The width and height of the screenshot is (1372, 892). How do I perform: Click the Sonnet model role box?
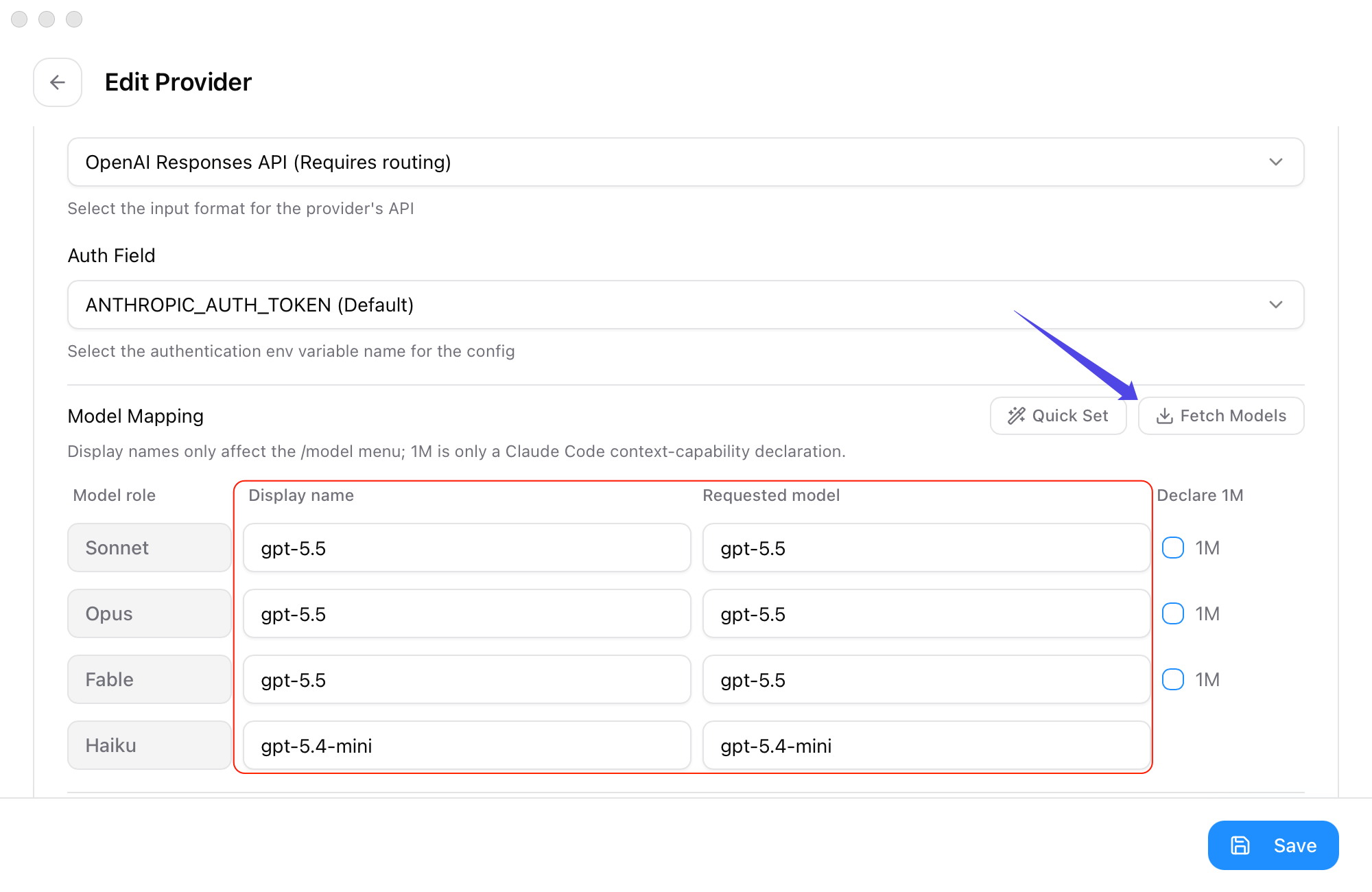coord(150,548)
